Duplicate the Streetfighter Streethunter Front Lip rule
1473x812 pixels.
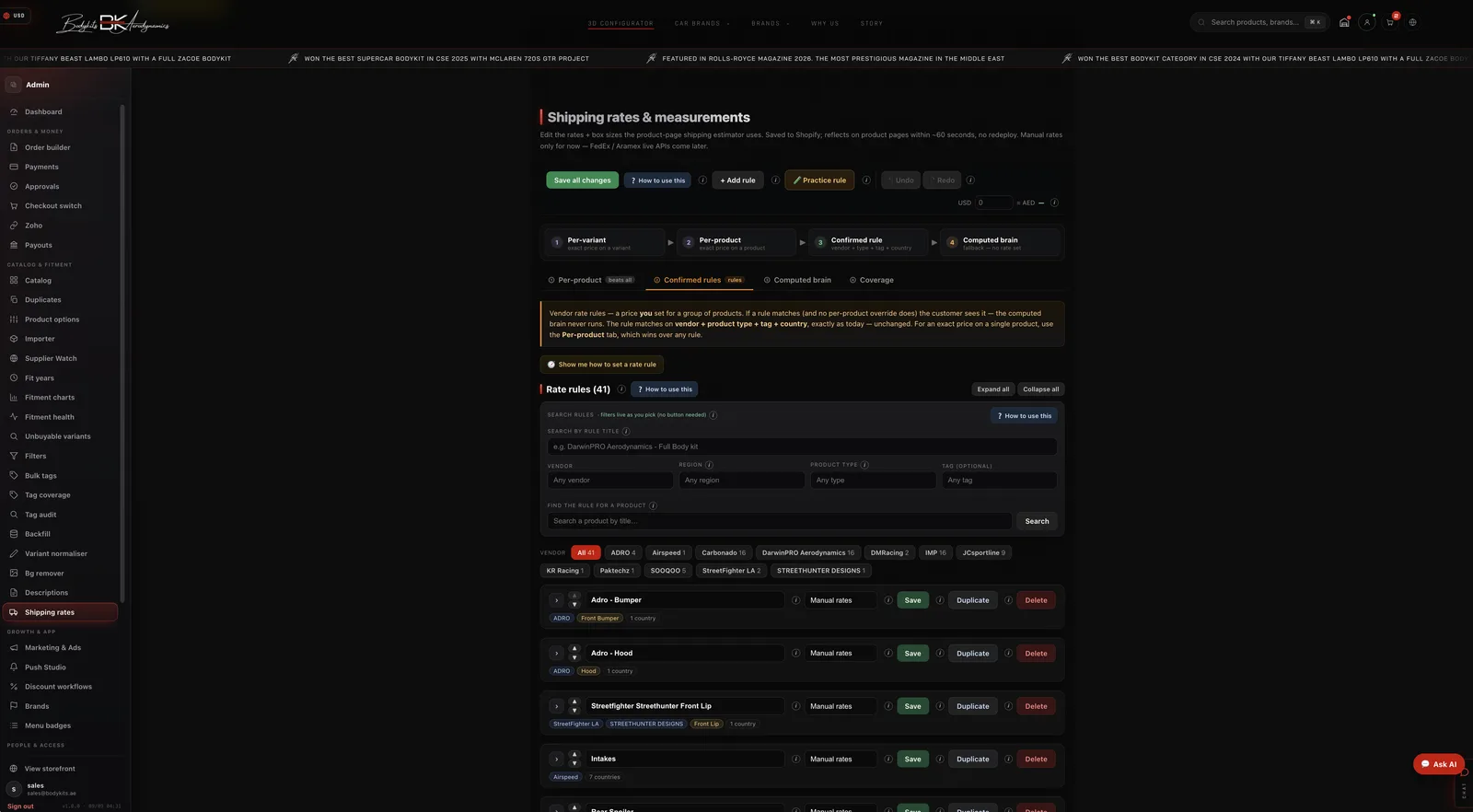[972, 707]
